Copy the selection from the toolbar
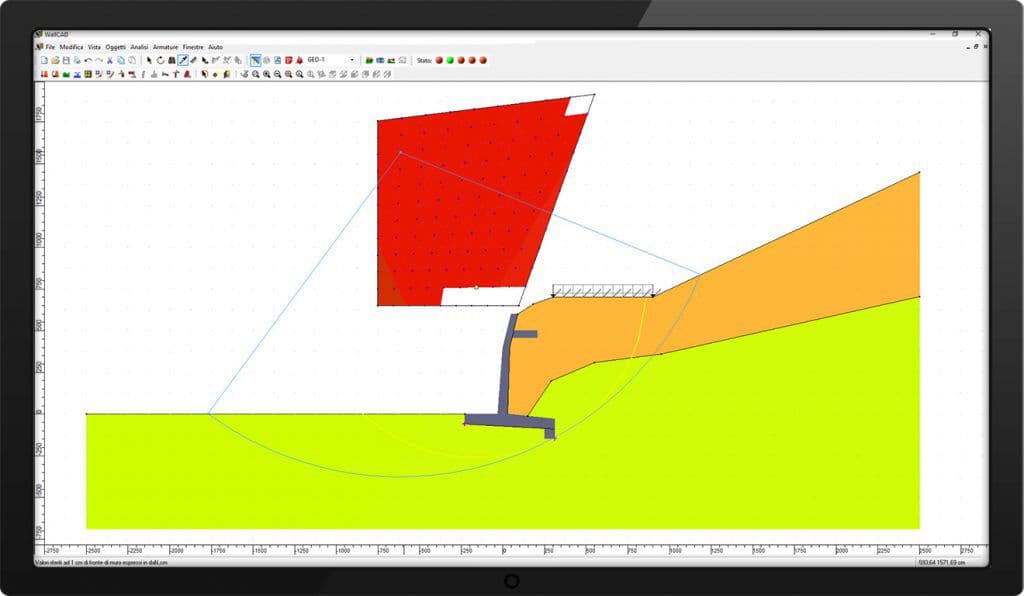This screenshot has height=596, width=1024. (x=121, y=61)
